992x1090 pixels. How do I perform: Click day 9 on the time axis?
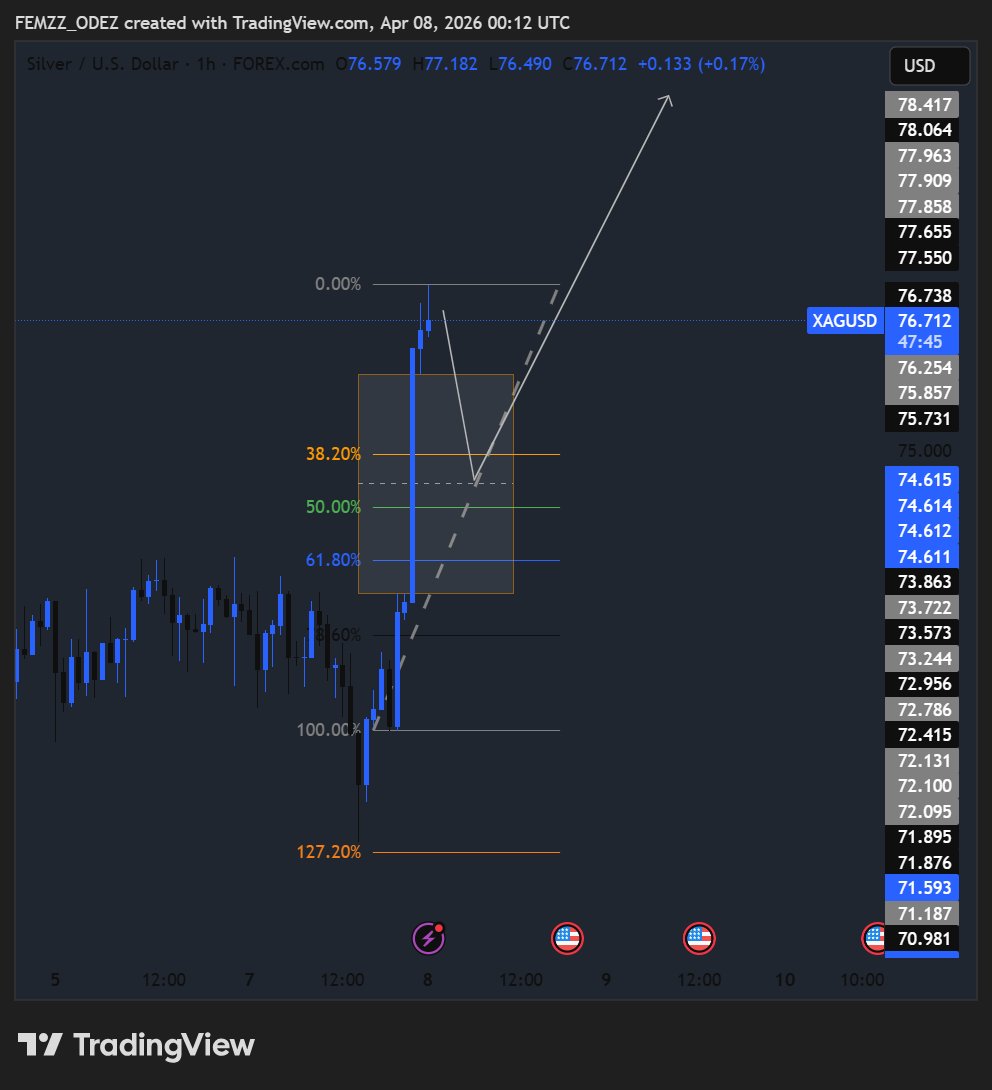pos(606,979)
